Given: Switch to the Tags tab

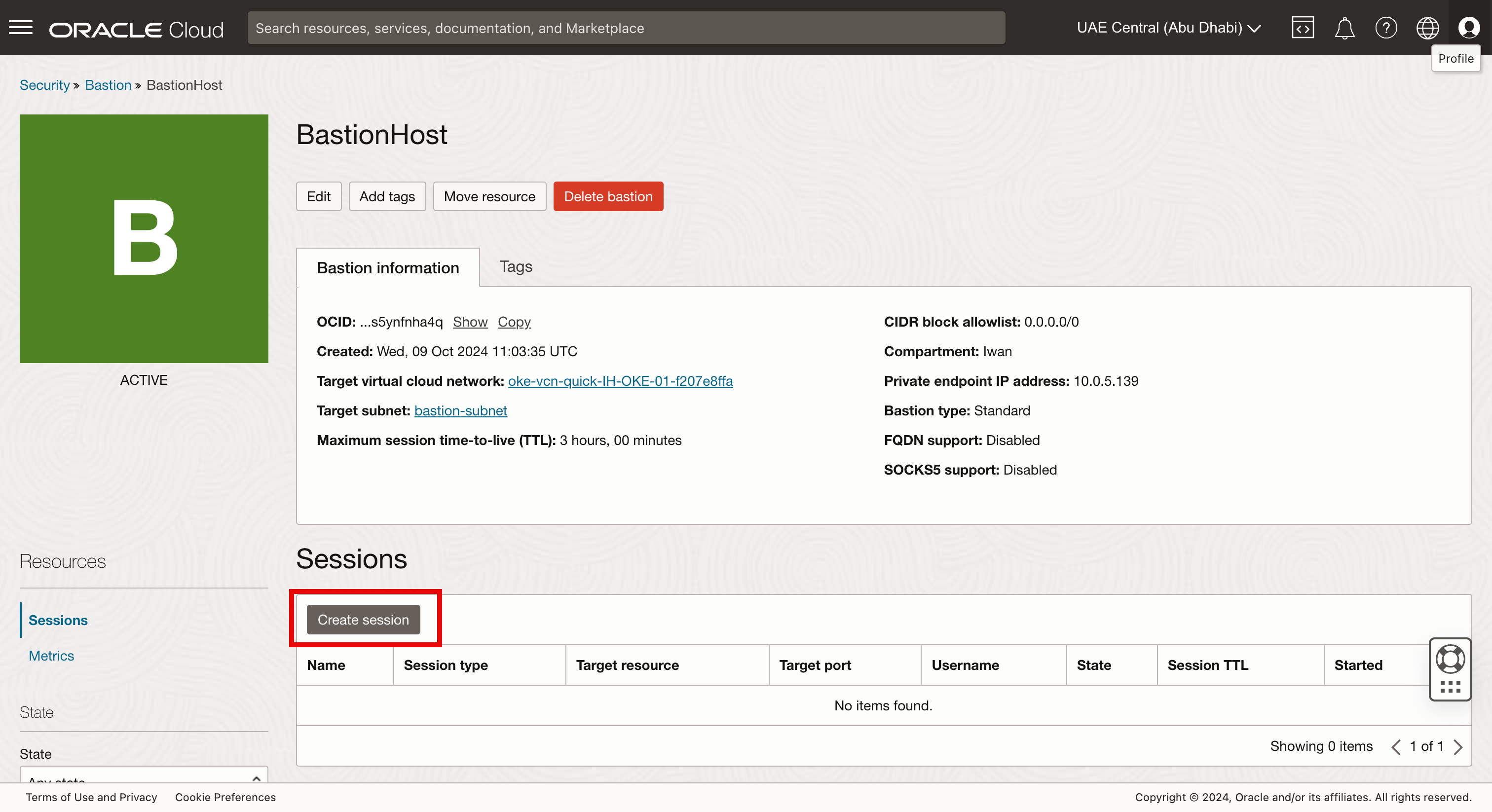Looking at the screenshot, I should coord(516,266).
